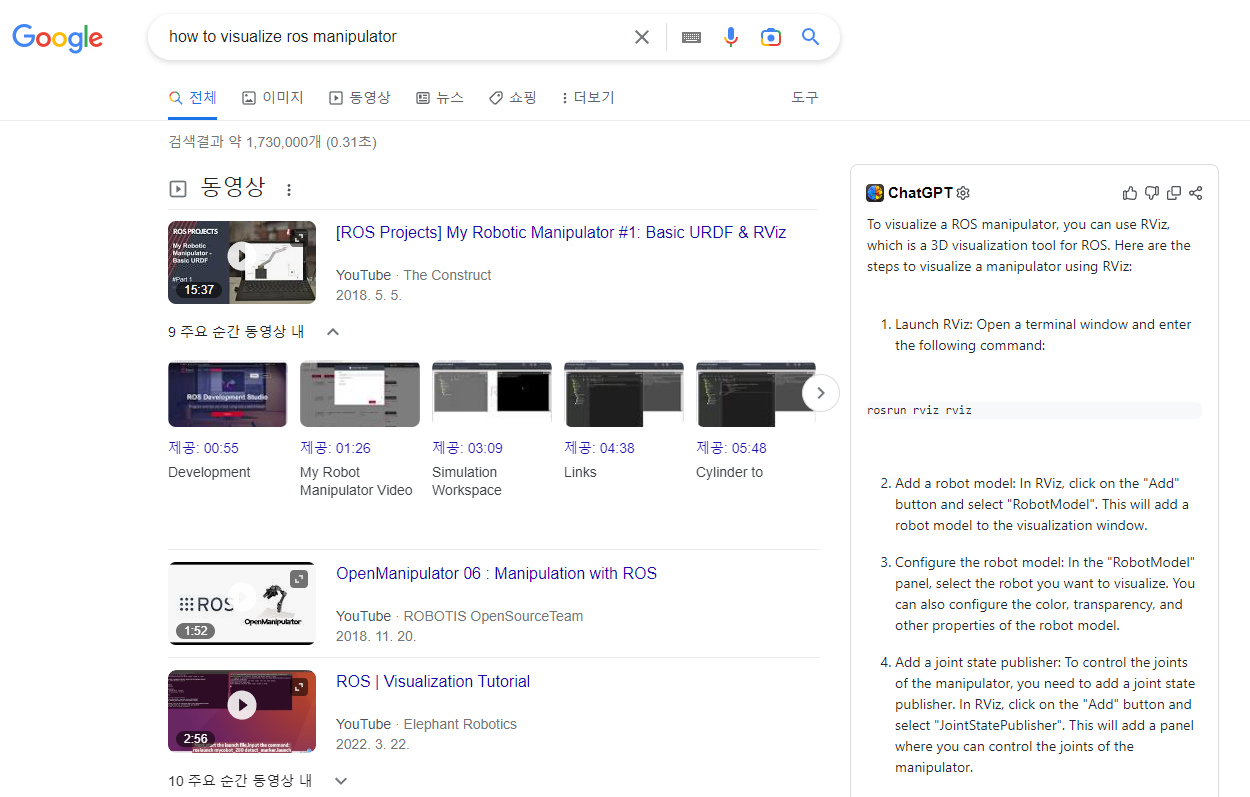The width and height of the screenshot is (1250, 797).
Task: Open the 도구 tools option
Action: [x=805, y=98]
